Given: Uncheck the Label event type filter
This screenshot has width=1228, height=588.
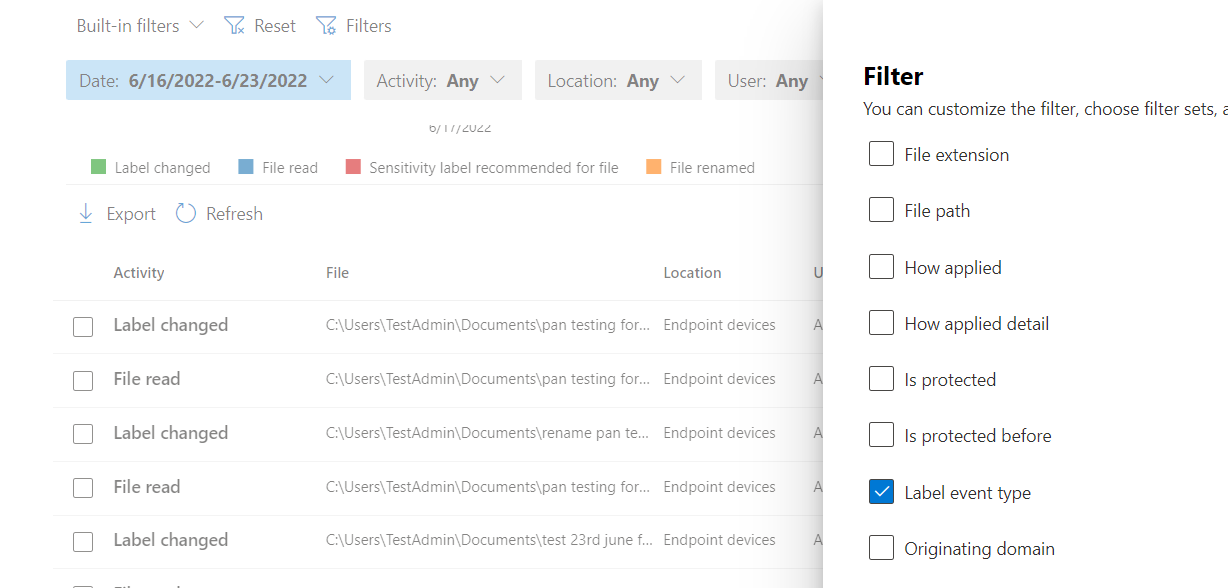Looking at the screenshot, I should 881,491.
